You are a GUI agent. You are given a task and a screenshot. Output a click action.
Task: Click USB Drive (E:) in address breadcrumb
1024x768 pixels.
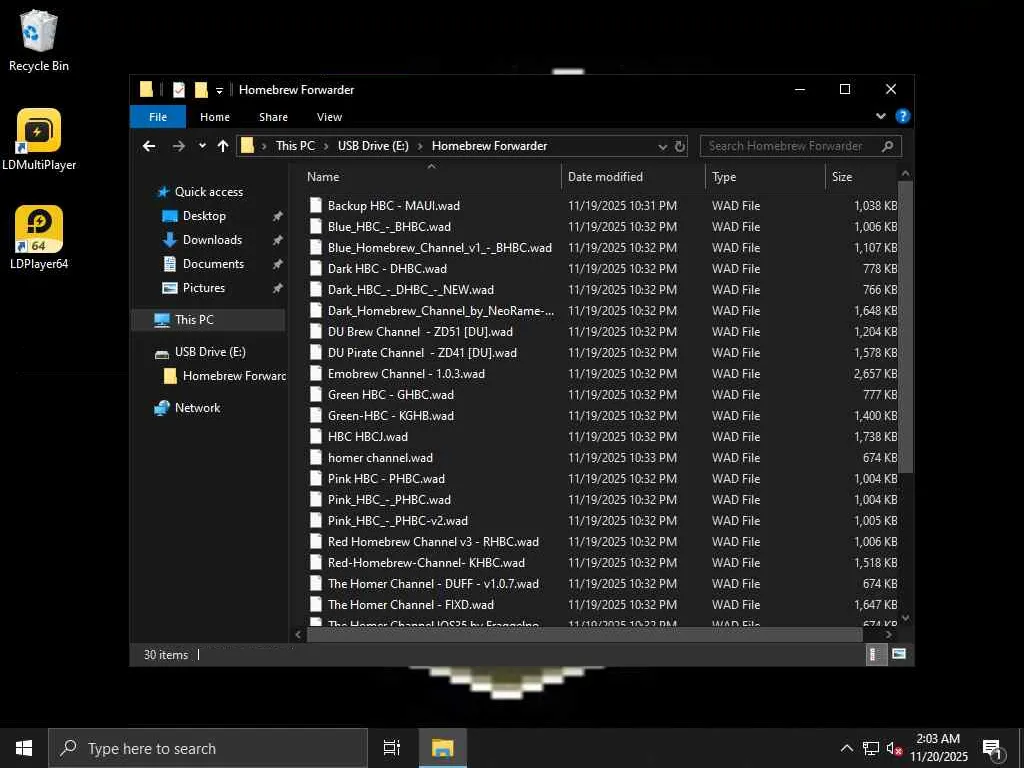point(373,146)
